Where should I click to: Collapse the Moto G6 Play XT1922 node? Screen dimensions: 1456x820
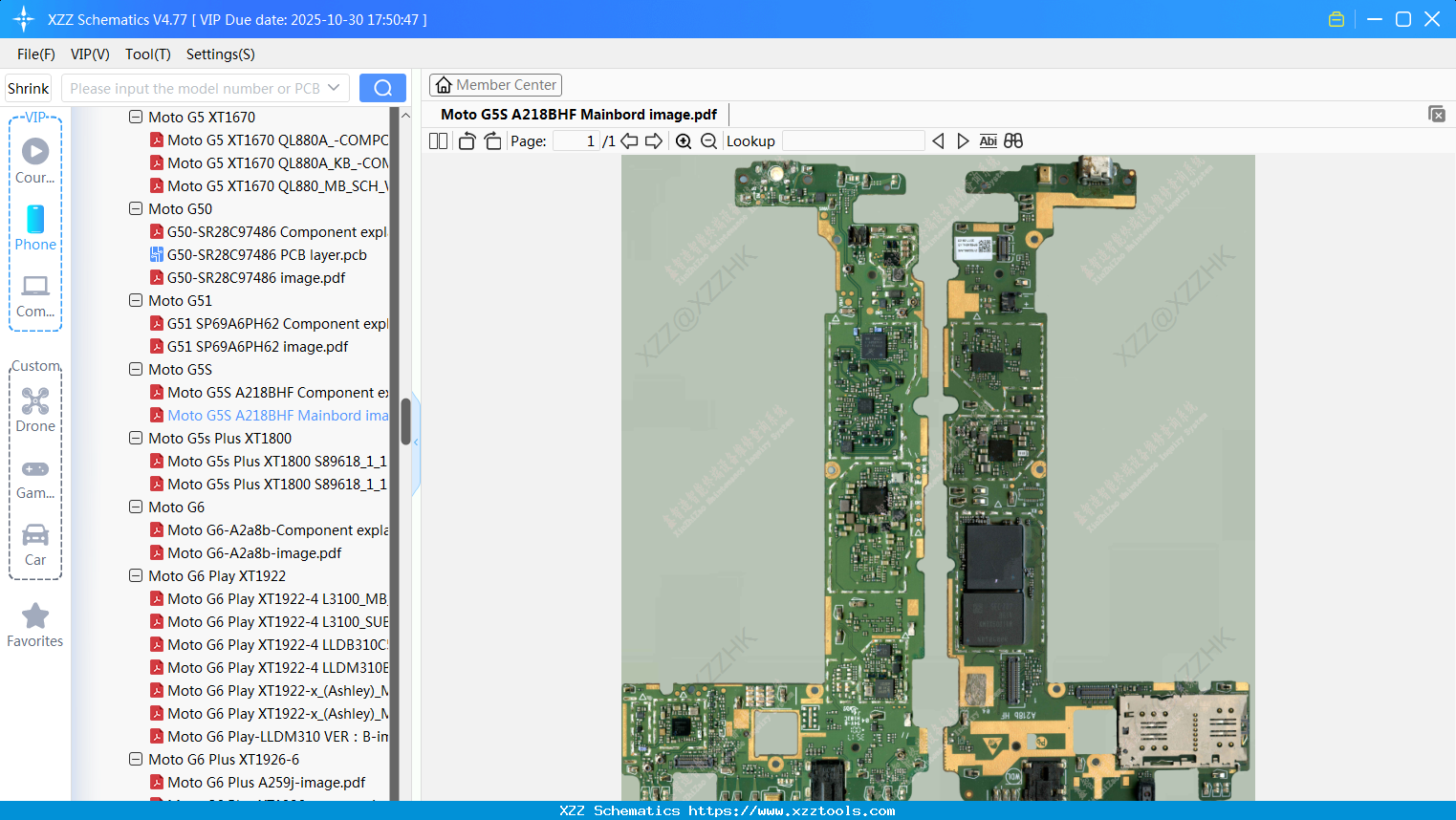[135, 575]
